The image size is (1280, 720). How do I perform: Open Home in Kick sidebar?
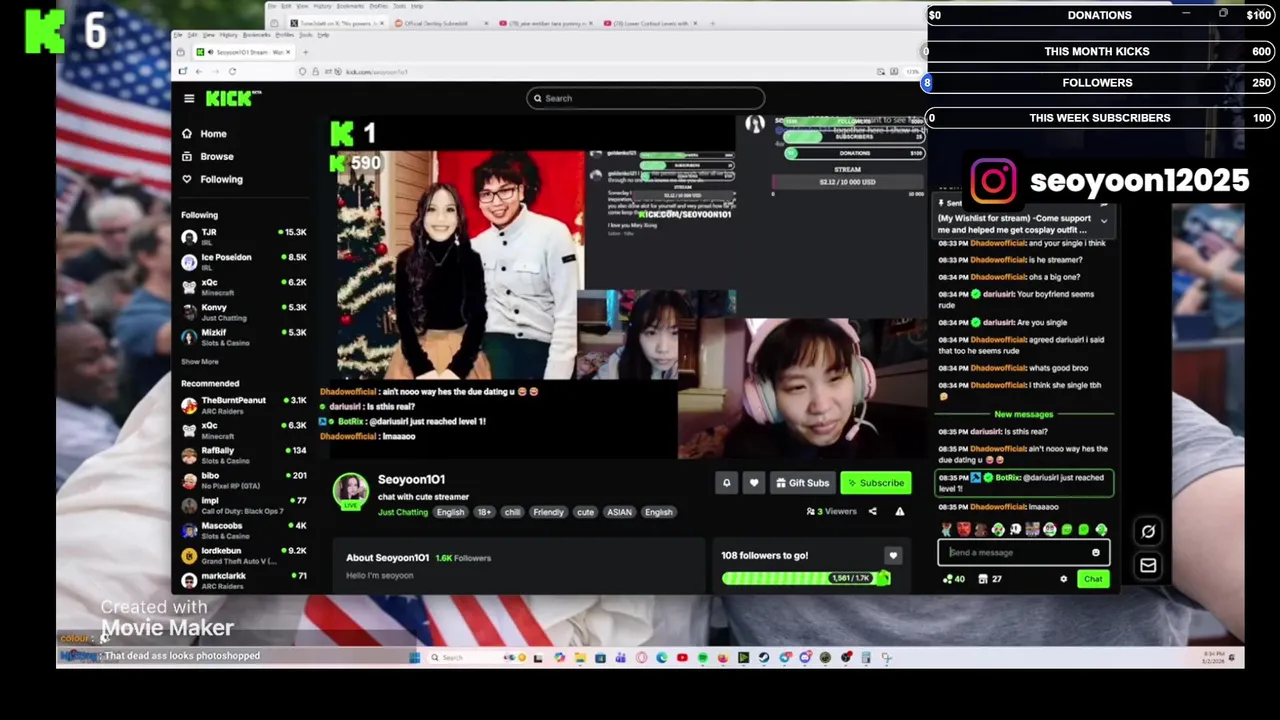tap(205, 134)
